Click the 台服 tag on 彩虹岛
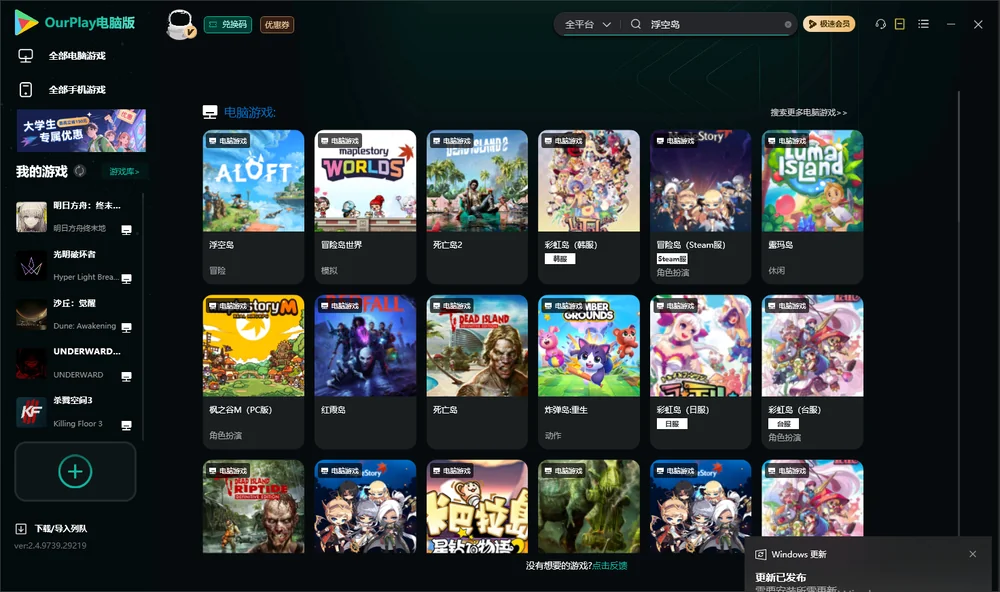The height and width of the screenshot is (592, 1000). pyautogui.click(x=784, y=424)
